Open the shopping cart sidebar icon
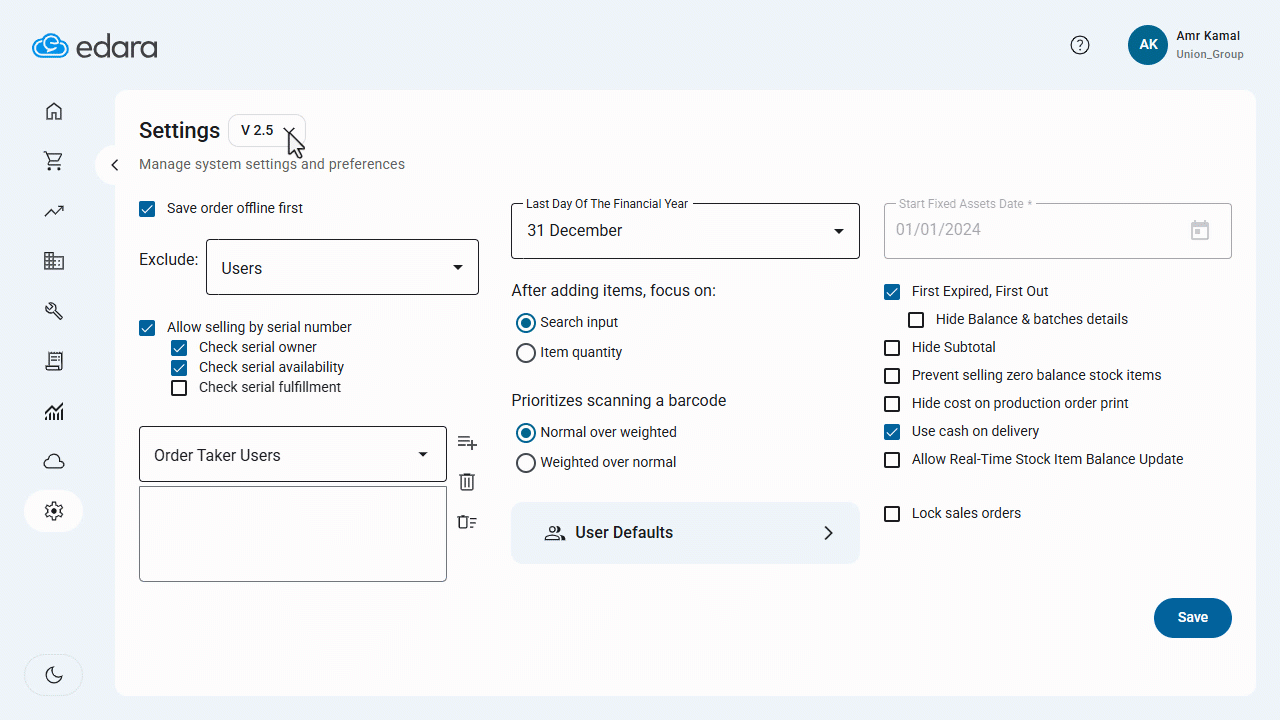 54,161
